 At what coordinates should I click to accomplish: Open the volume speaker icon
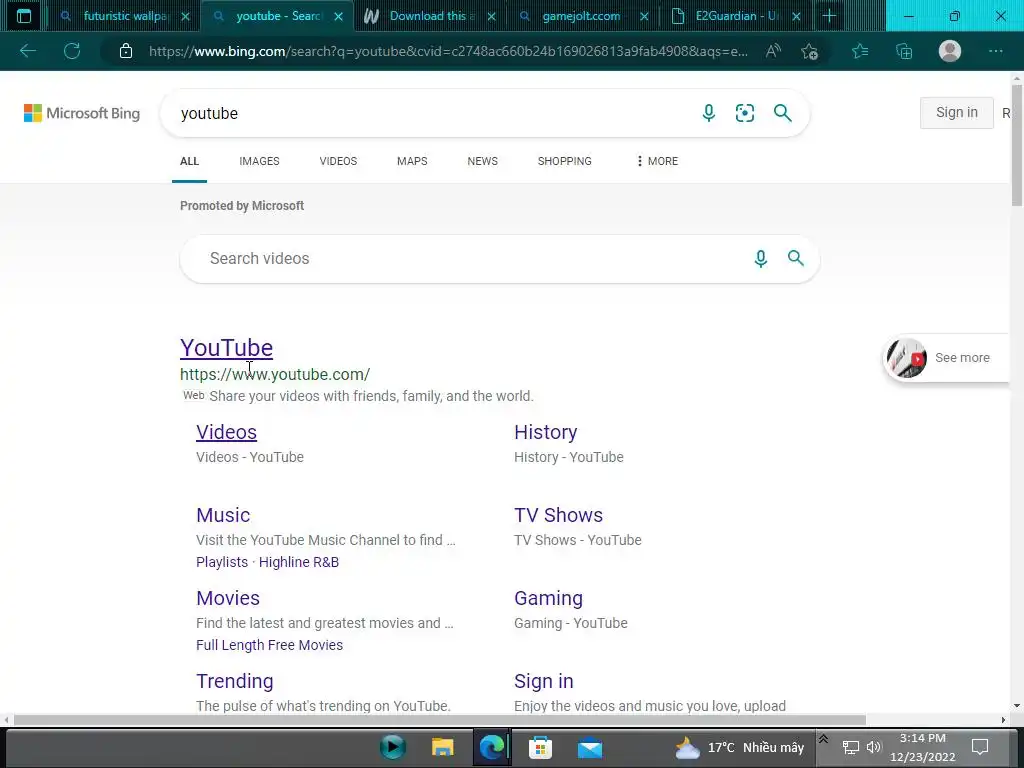pos(874,747)
